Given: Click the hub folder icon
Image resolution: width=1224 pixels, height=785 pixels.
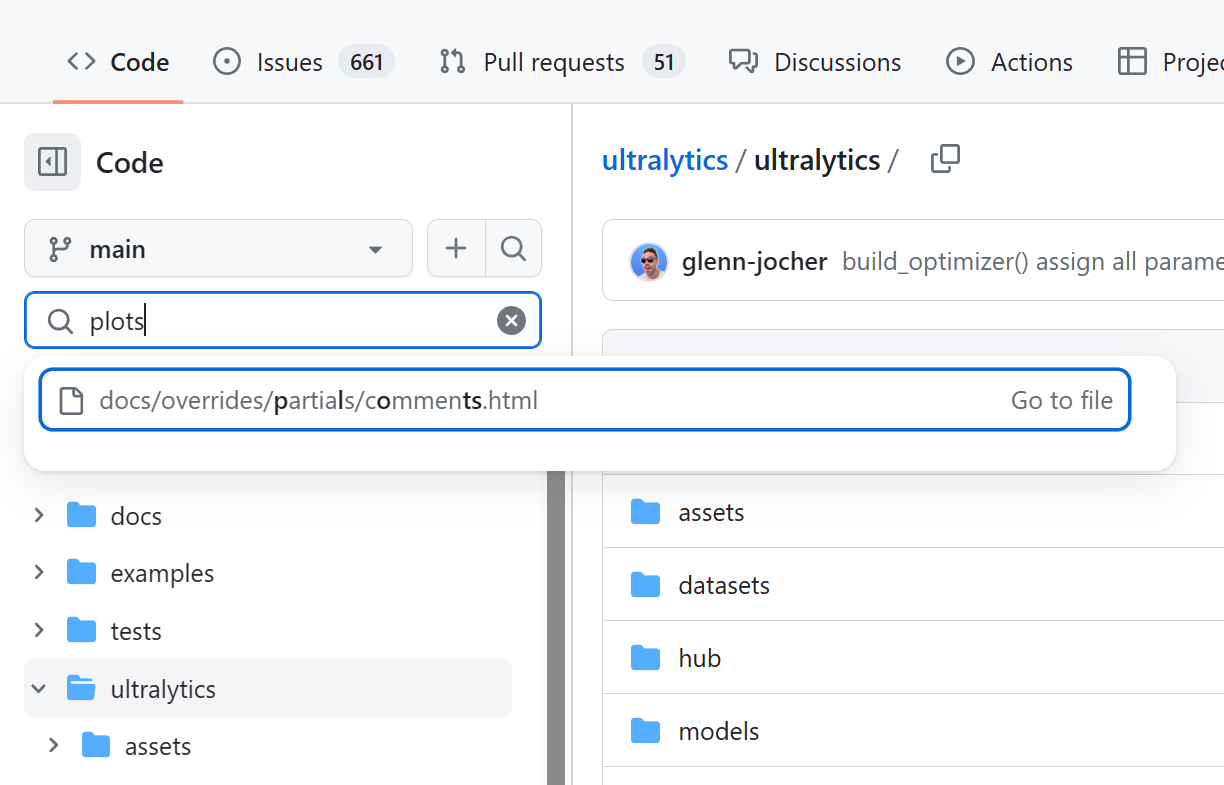Looking at the screenshot, I should click(646, 658).
